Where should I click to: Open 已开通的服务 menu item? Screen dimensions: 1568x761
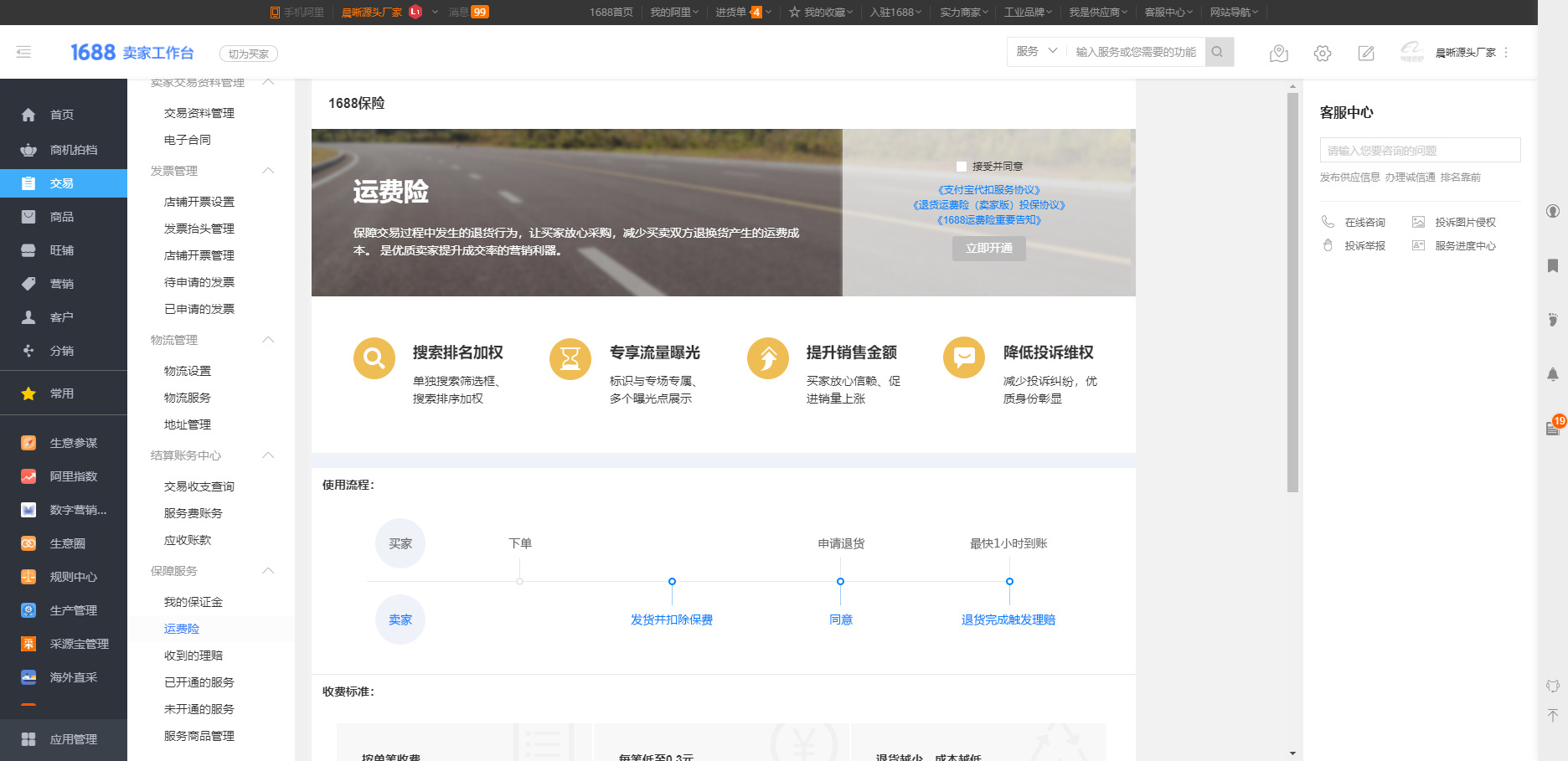click(199, 682)
